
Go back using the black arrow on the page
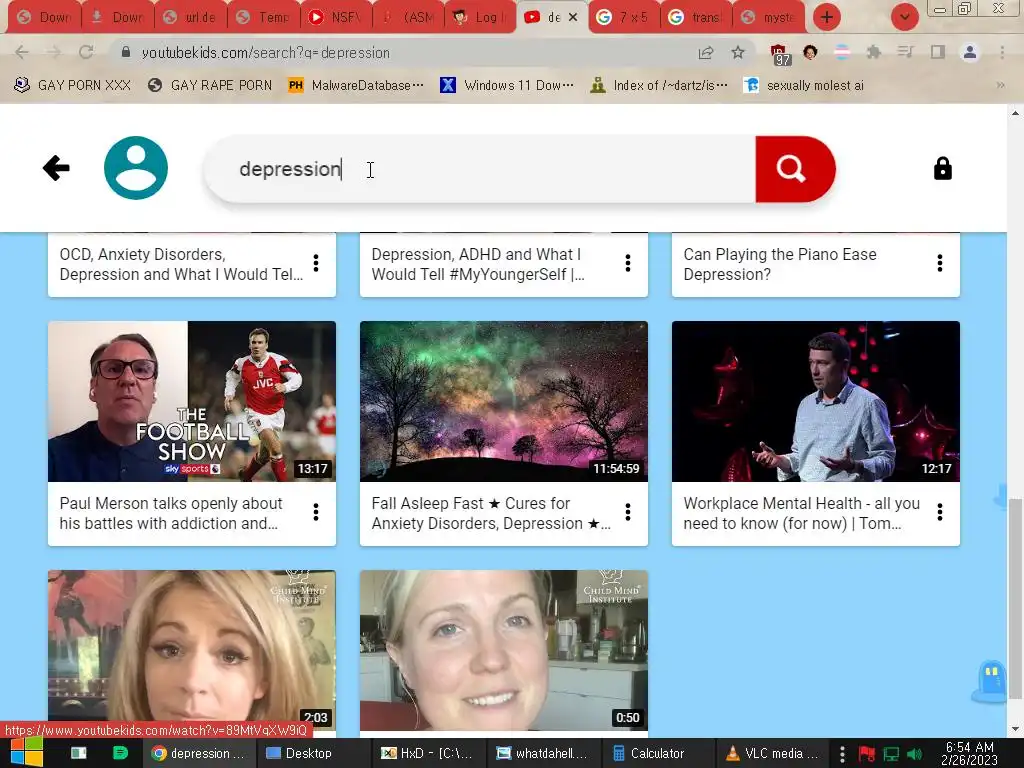pyautogui.click(x=56, y=168)
